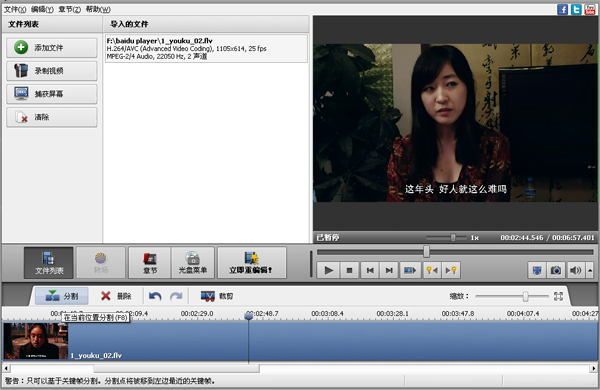Image resolution: width=600 pixels, height=390 pixels.
Task: Switch to the File List (文件列表) tab
Action: point(49,263)
